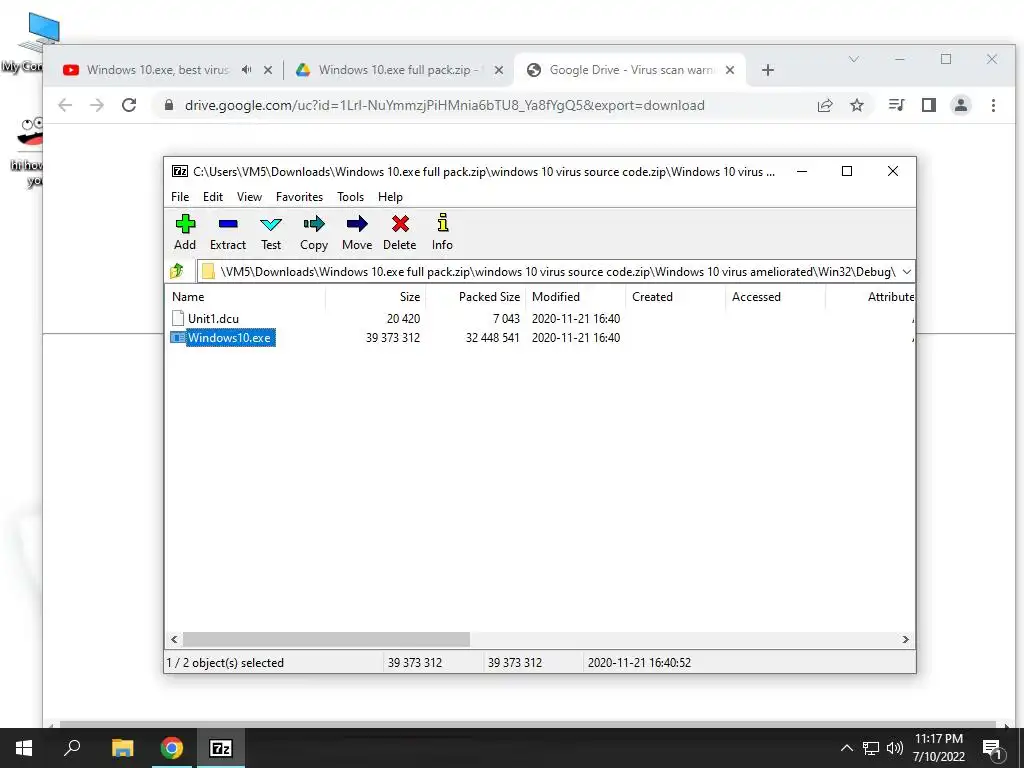1024x768 pixels.
Task: Open Chrome media controls icon
Action: (897, 105)
